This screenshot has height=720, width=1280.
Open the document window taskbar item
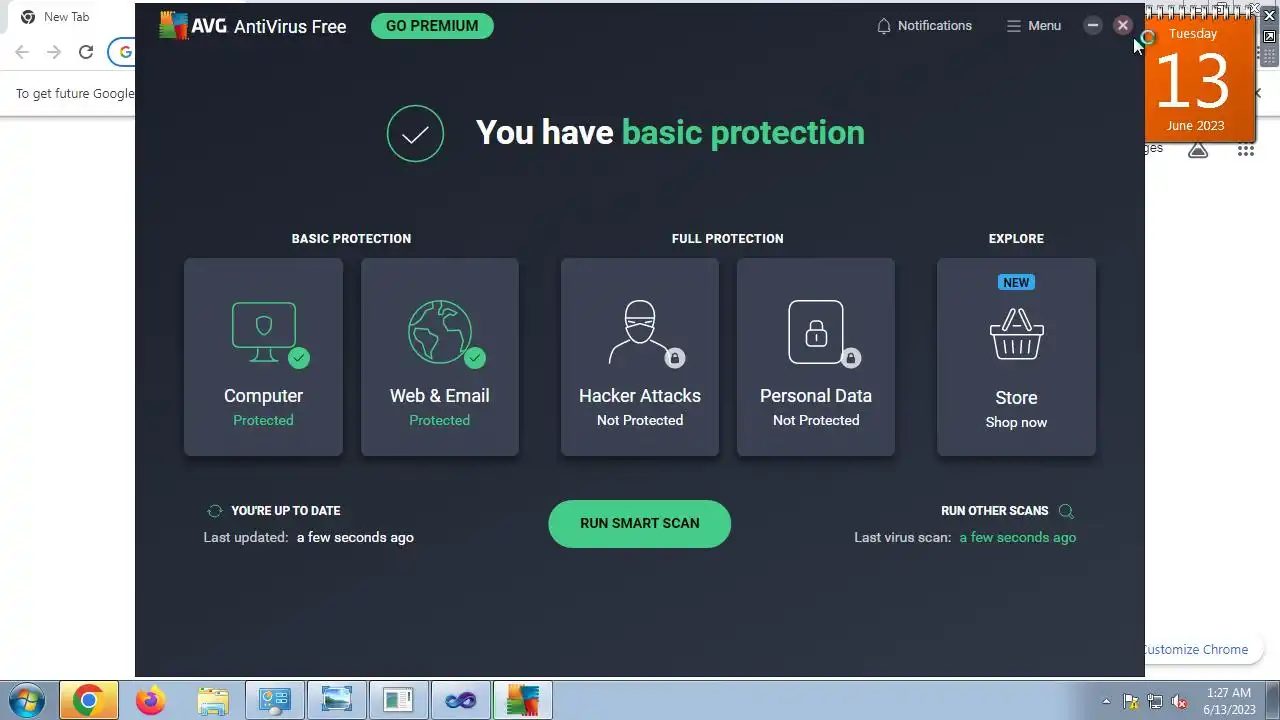click(x=399, y=701)
